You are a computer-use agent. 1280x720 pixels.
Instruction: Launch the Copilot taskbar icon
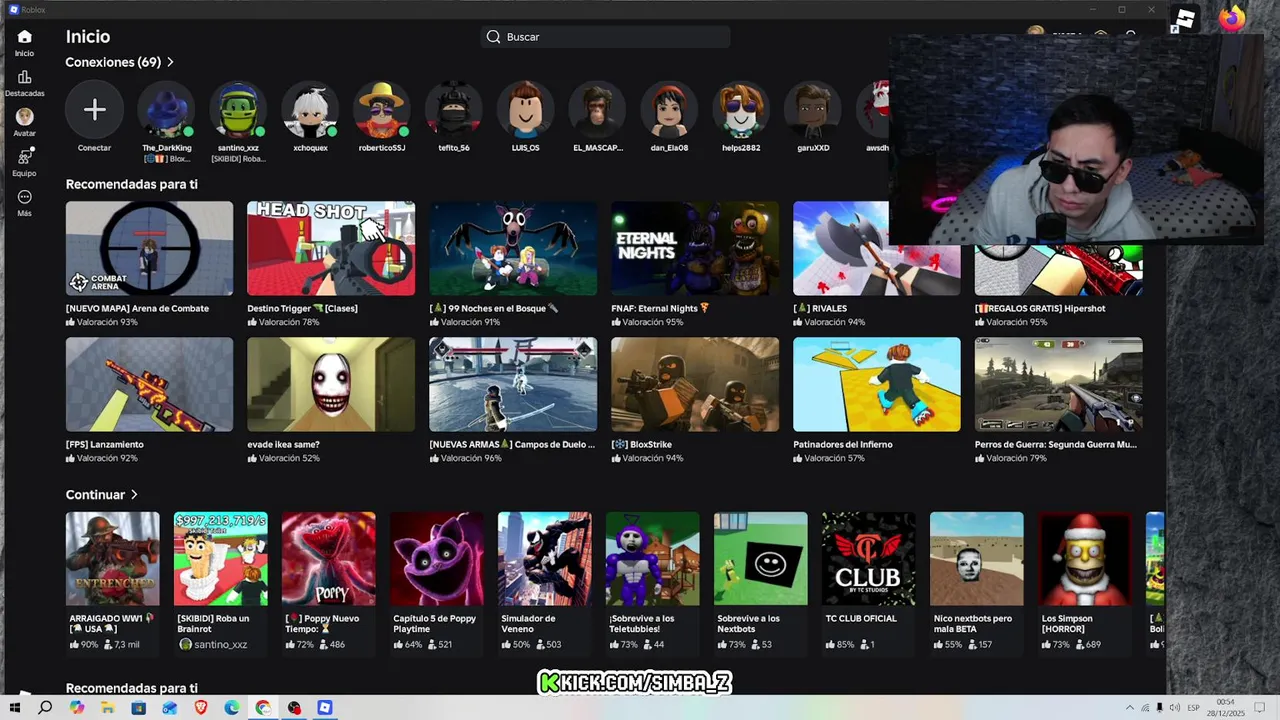click(x=77, y=708)
